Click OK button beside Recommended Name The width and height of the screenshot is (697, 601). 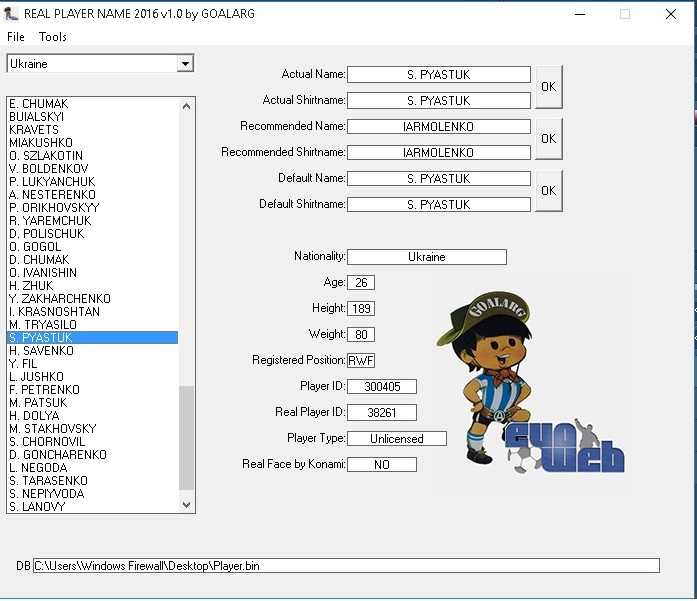549,139
